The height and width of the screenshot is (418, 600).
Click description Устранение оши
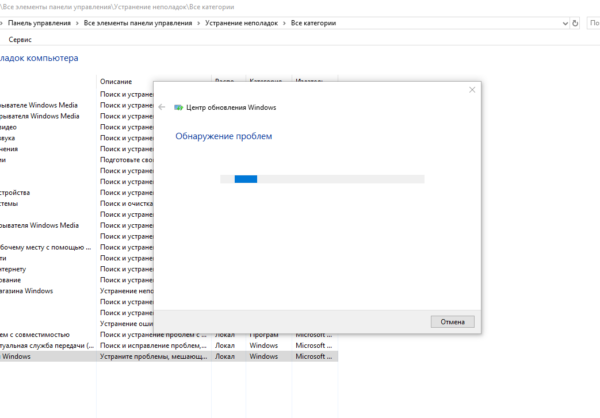(x=126, y=324)
